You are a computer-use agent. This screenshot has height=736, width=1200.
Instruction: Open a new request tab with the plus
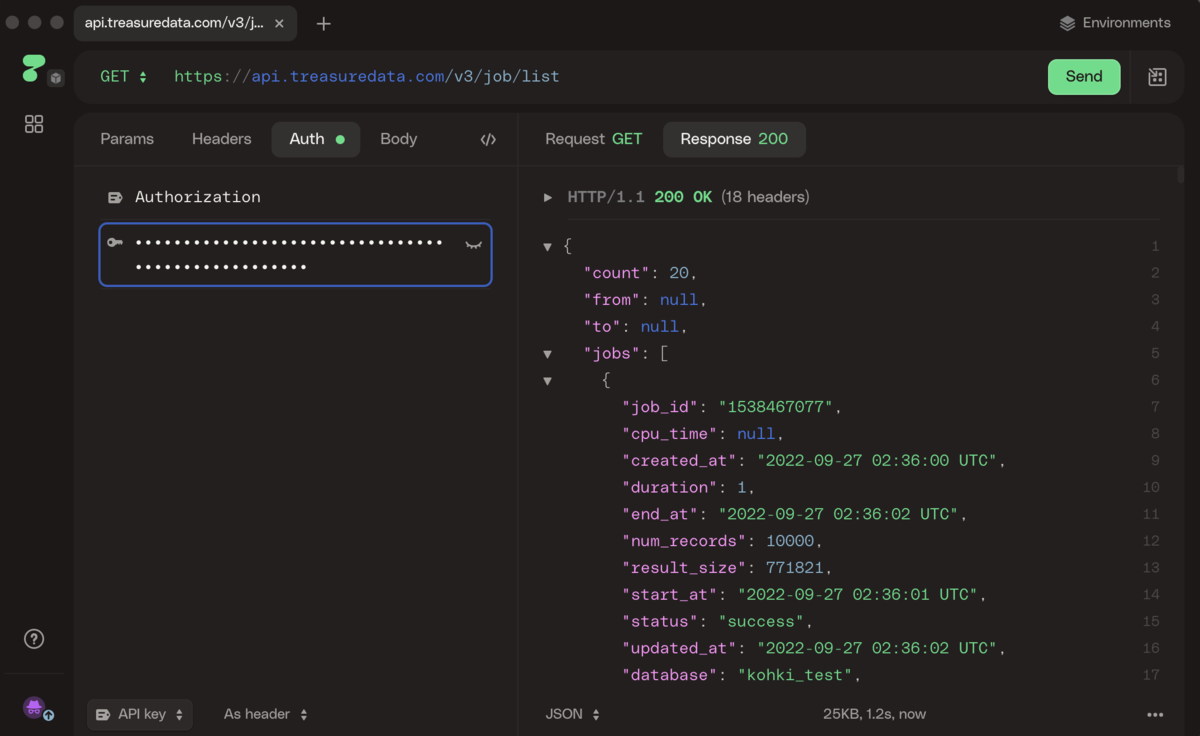[323, 22]
